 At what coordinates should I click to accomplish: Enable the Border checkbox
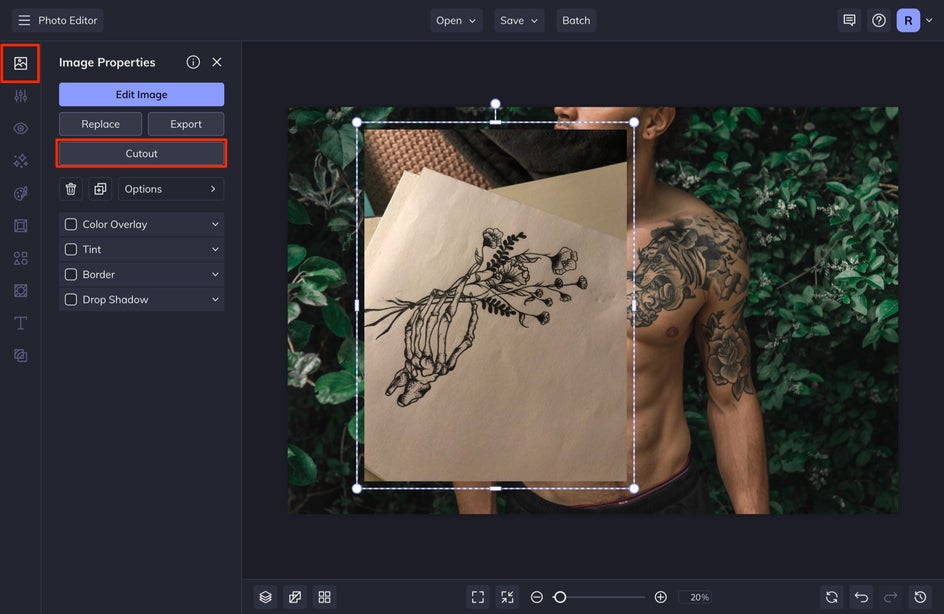(70, 274)
